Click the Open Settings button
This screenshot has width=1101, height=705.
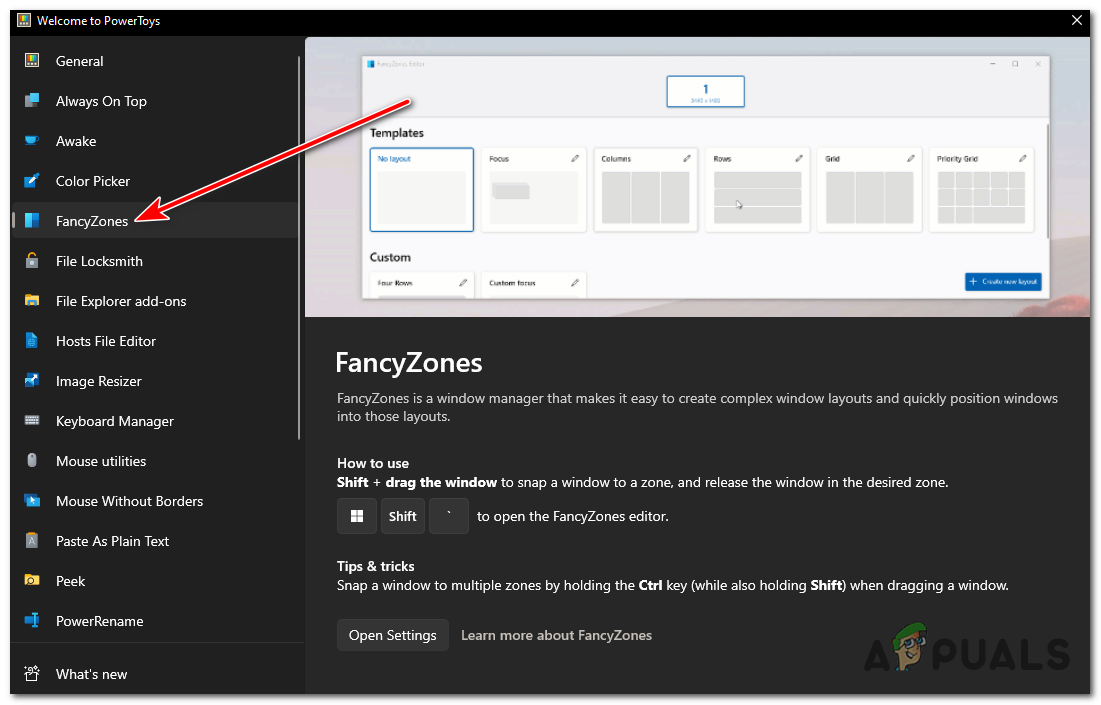pos(392,635)
